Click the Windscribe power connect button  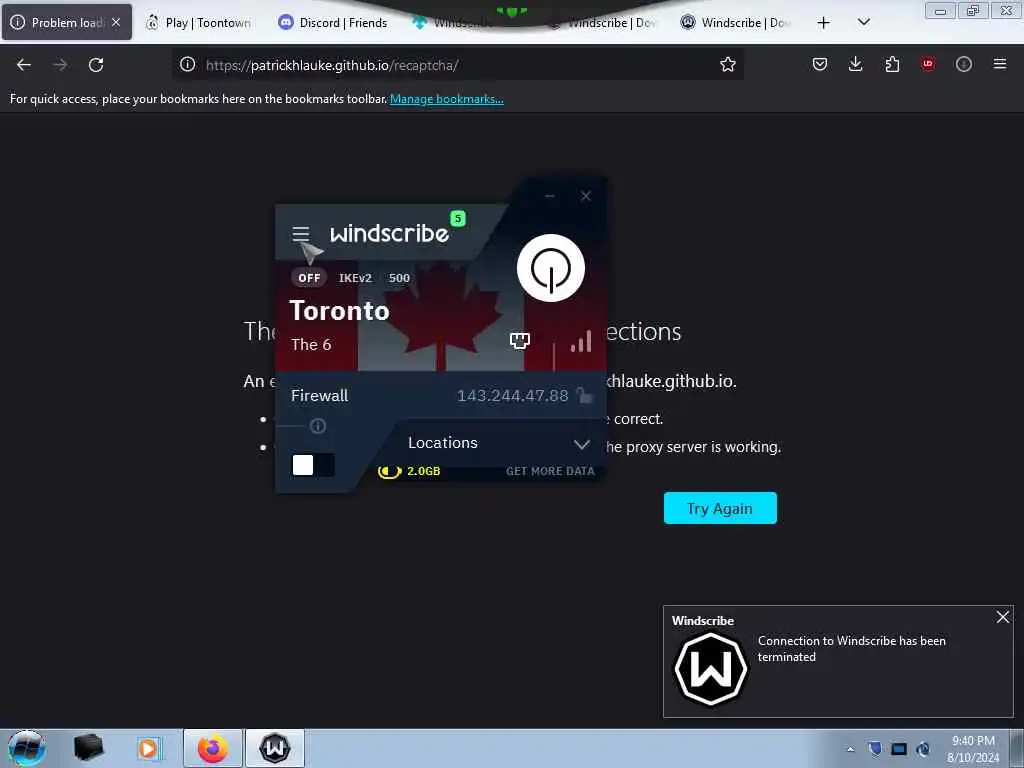tap(551, 268)
